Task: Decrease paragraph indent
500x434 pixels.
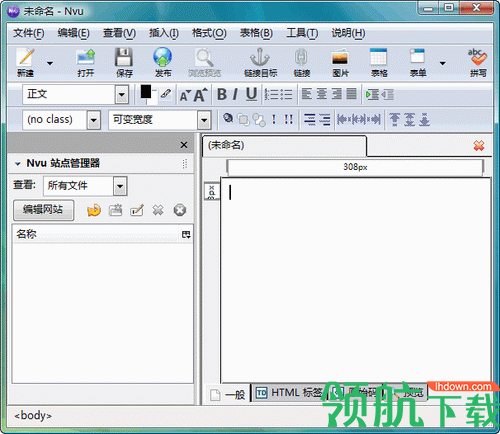Action: click(387, 95)
